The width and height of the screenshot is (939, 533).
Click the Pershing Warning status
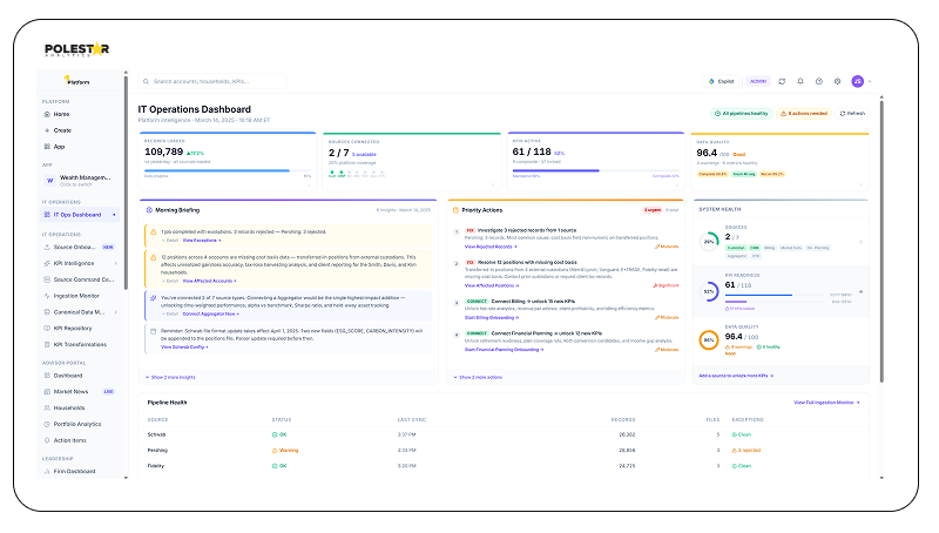[x=285, y=450]
